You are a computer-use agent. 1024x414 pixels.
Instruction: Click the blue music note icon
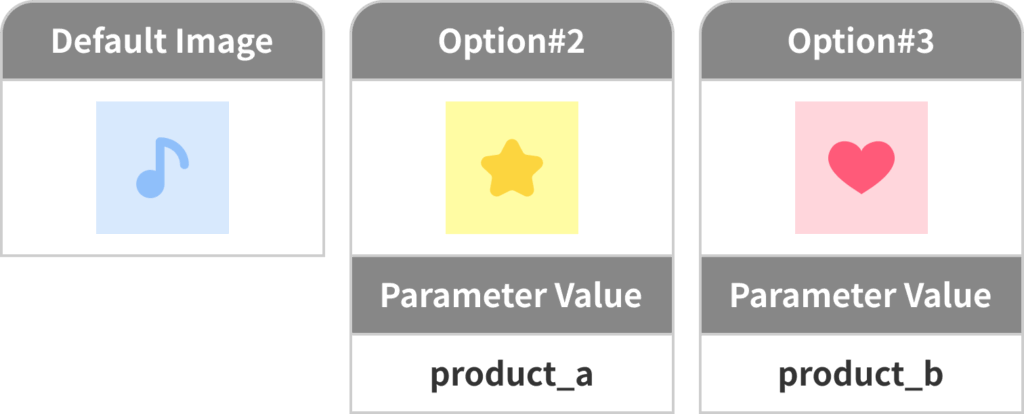162,167
